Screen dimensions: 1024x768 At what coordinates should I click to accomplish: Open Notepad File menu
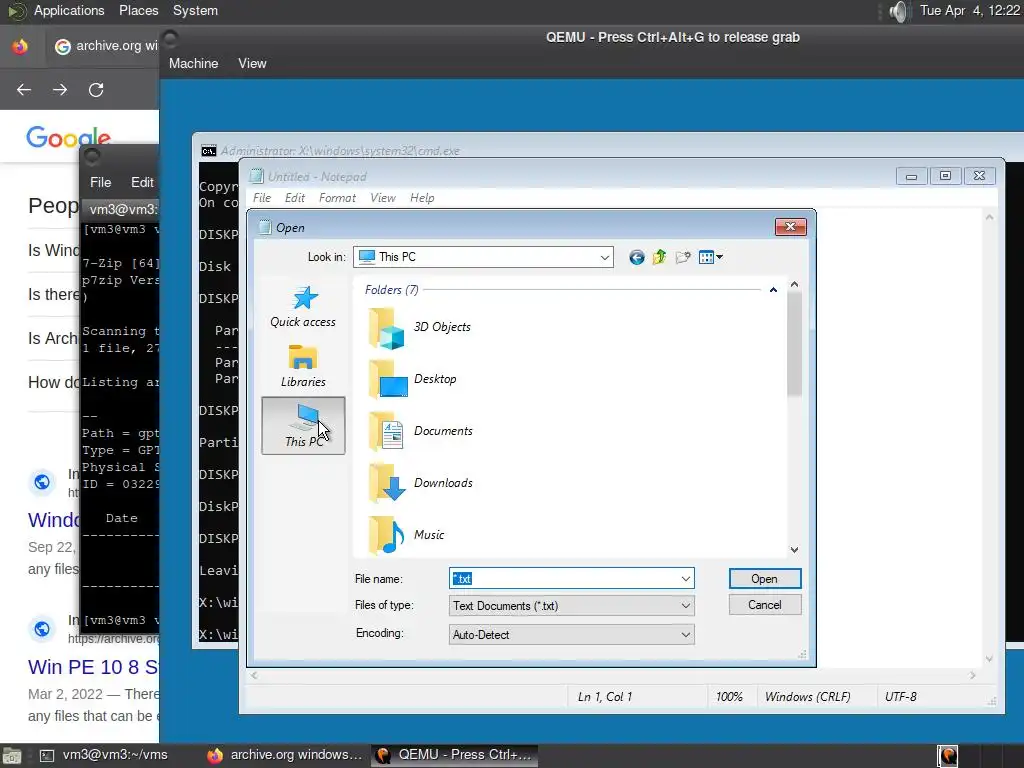[262, 198]
